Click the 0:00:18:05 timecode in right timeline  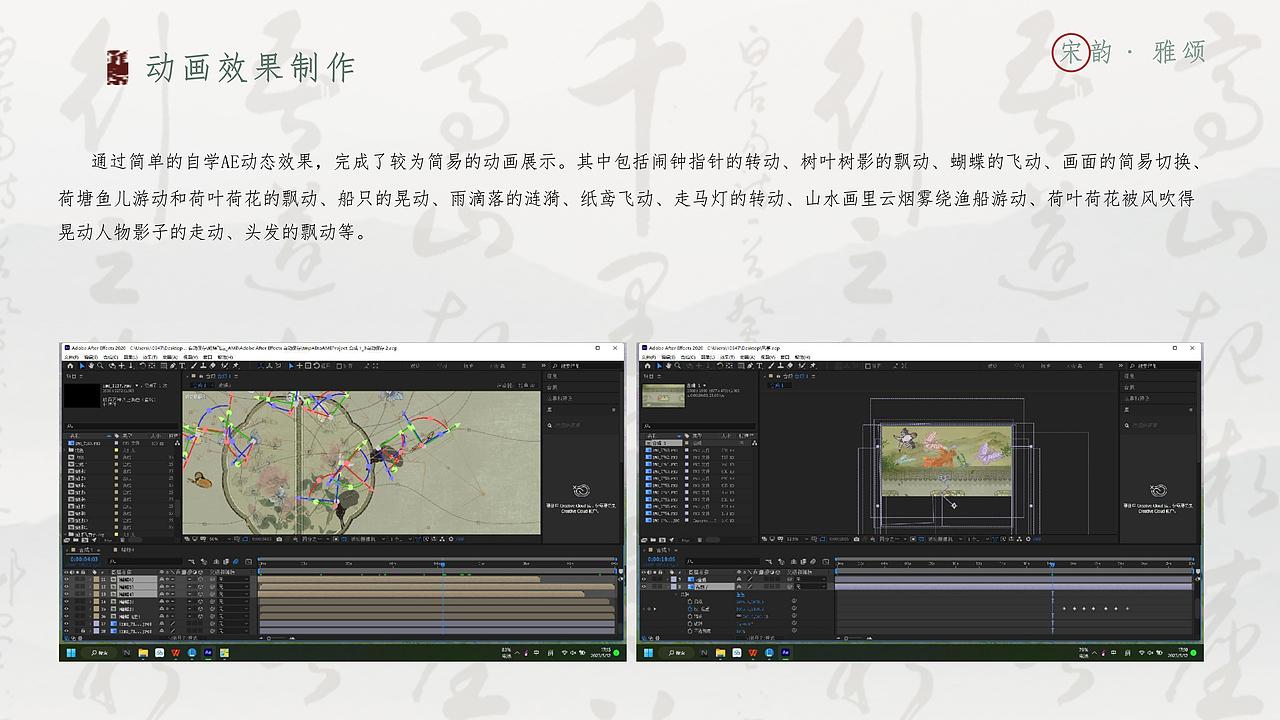coord(662,559)
